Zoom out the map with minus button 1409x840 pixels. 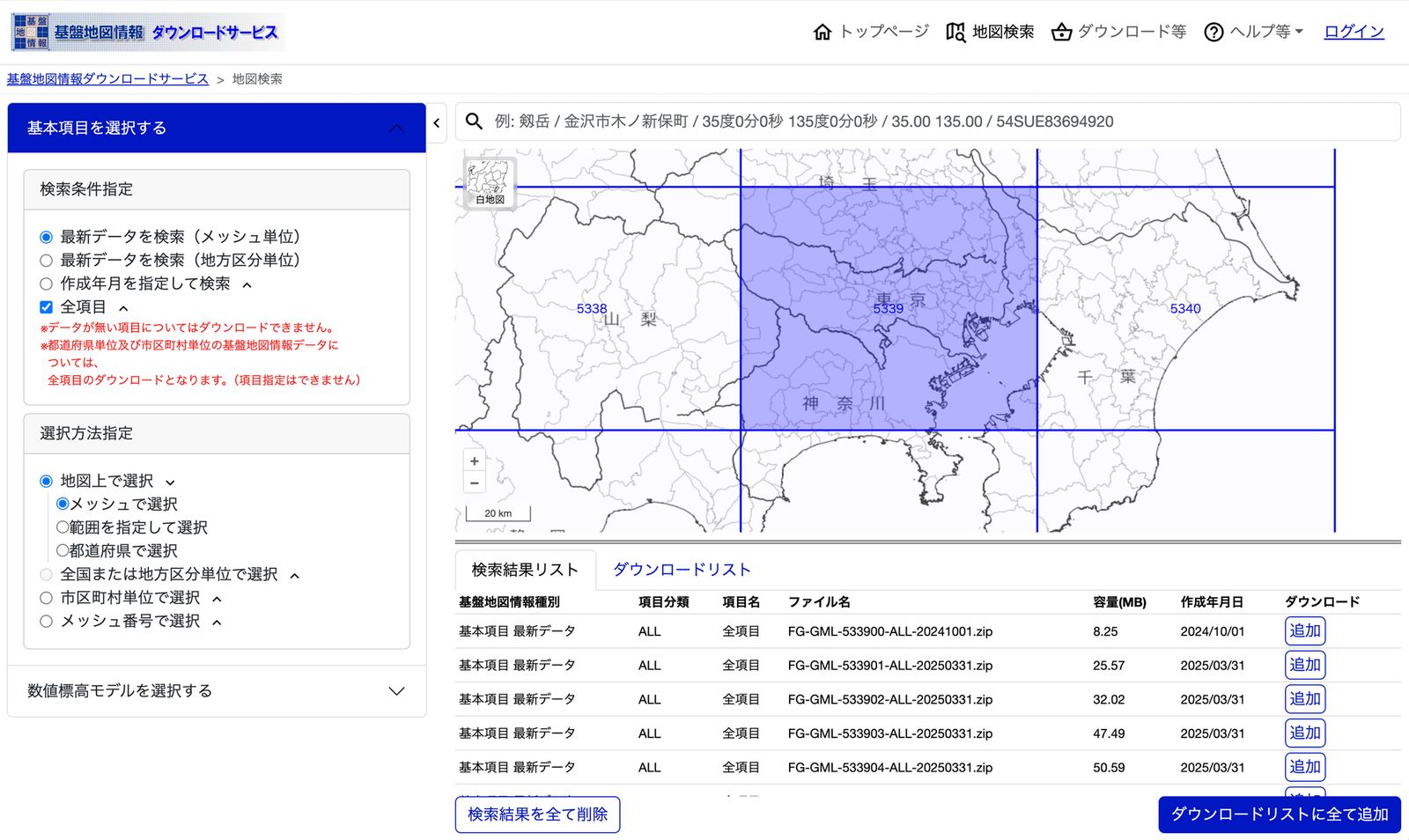pyautogui.click(x=474, y=483)
